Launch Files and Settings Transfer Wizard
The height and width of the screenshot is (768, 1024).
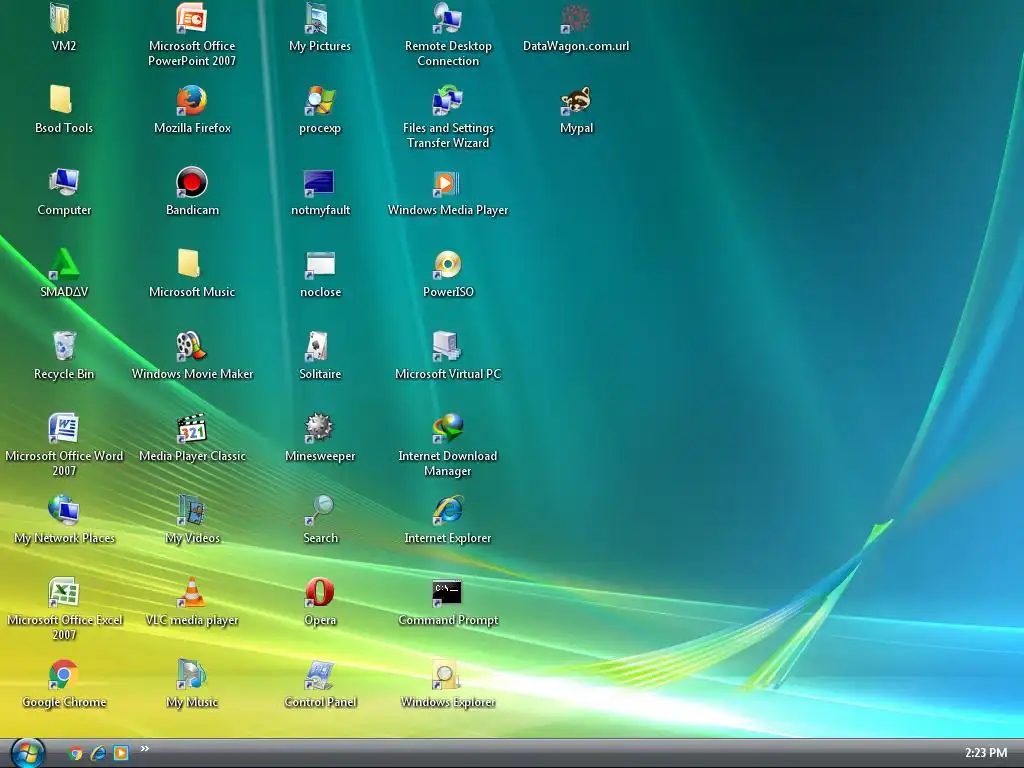[447, 100]
